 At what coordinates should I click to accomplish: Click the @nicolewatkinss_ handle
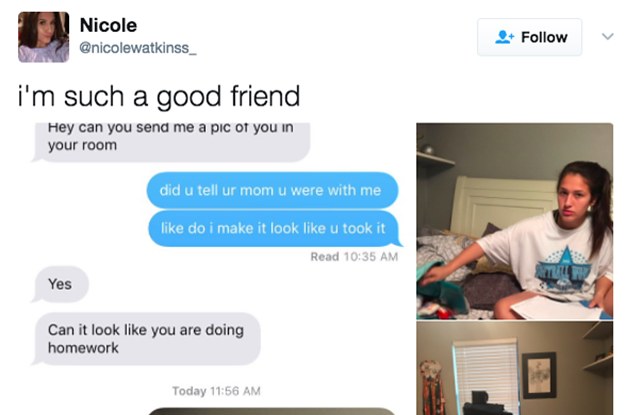[138, 48]
